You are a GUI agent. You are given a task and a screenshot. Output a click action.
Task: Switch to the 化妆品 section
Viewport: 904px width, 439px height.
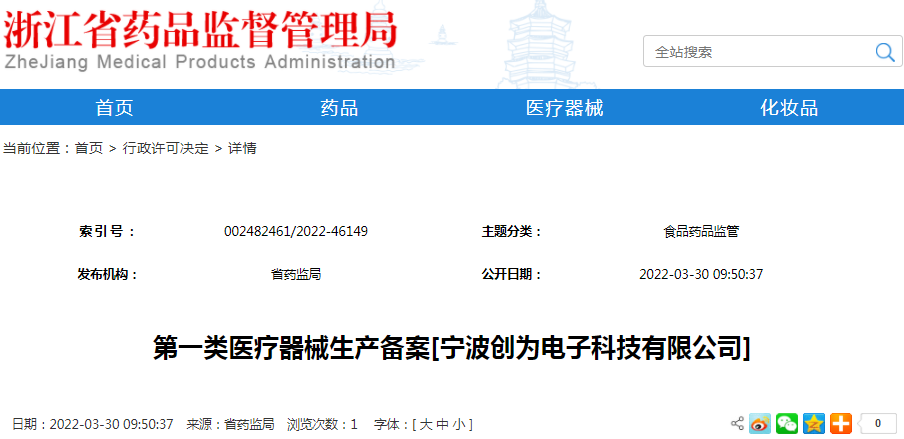tap(789, 108)
